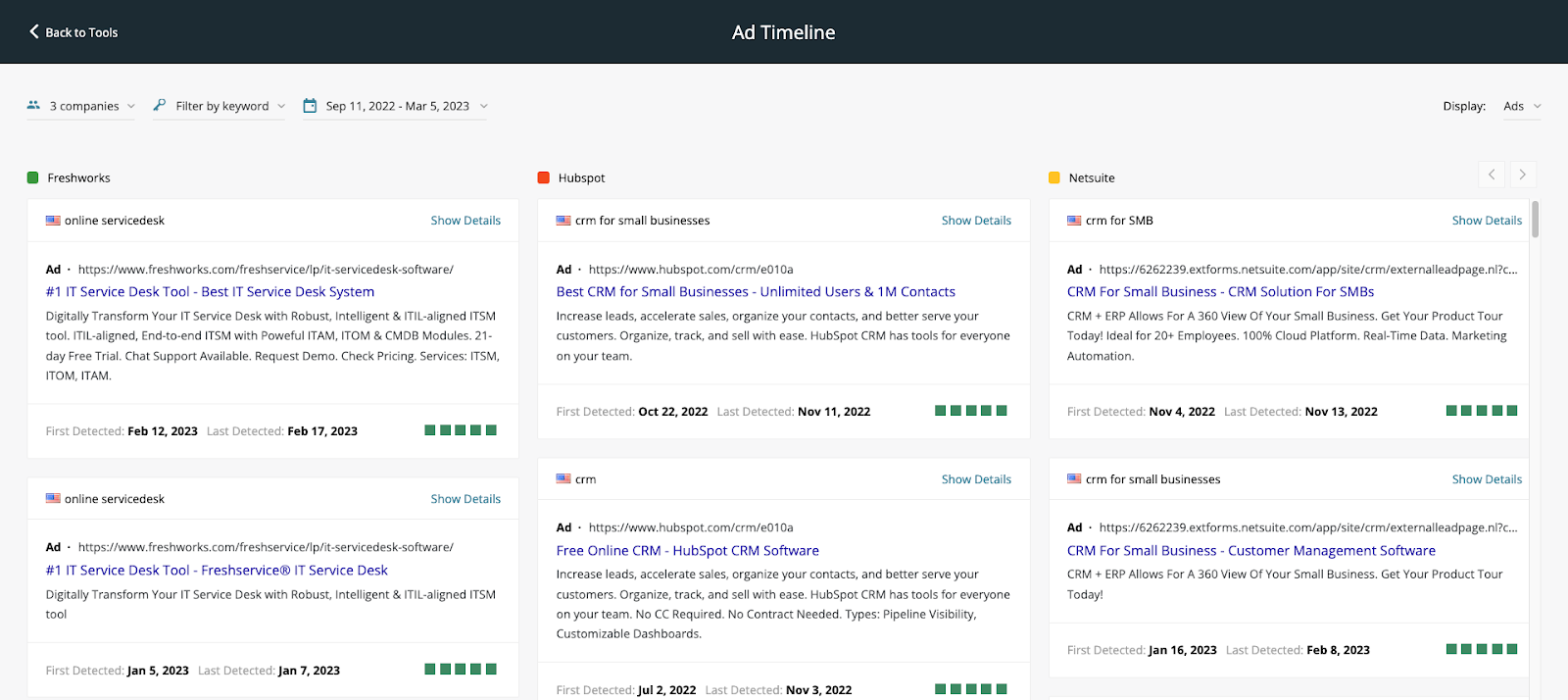Click the US flag on Hubspot crm card
1568x700 pixels.
coord(563,479)
